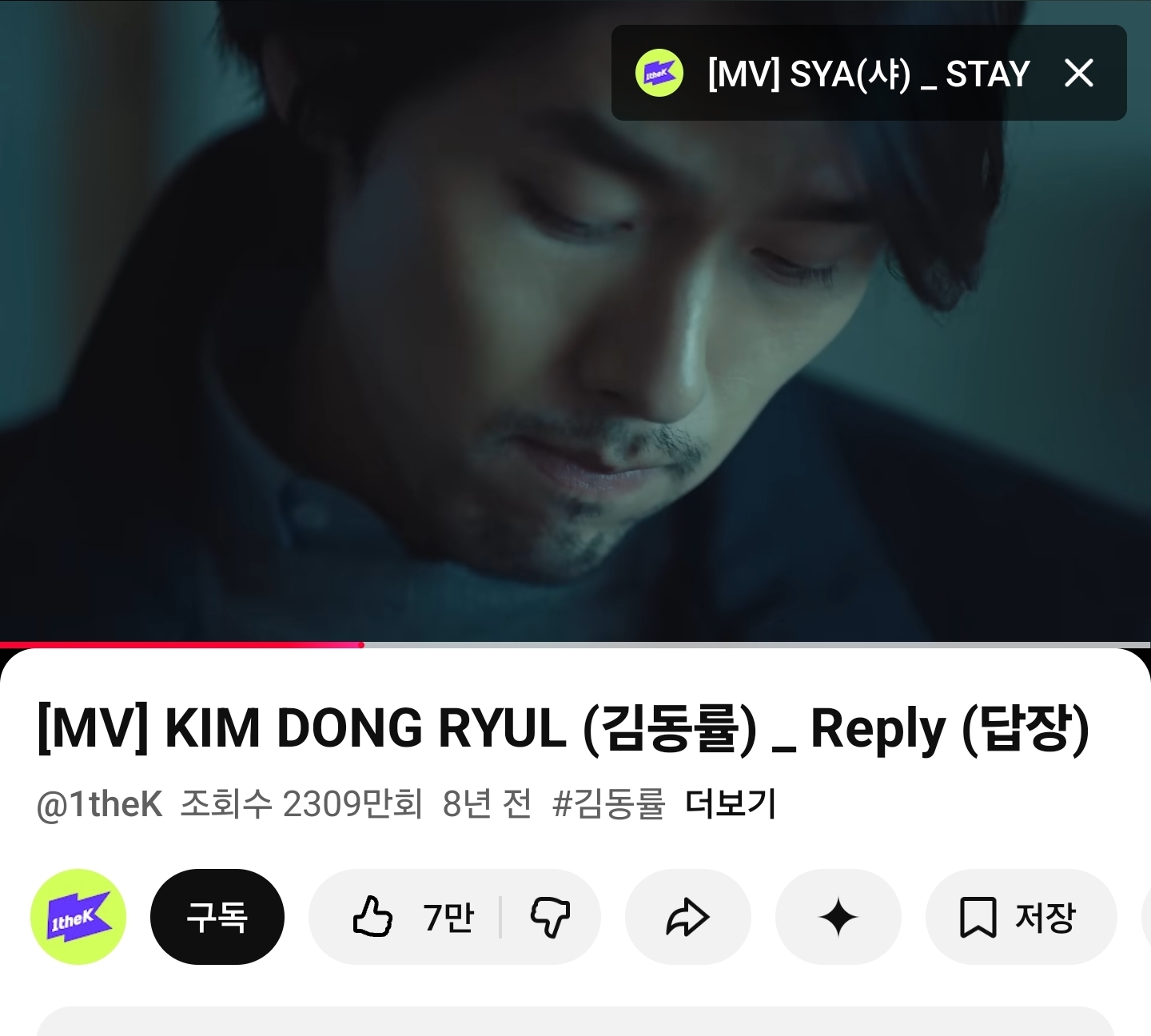1151x1036 pixels.
Task: Open the @1theK channel handle
Action: [100, 805]
